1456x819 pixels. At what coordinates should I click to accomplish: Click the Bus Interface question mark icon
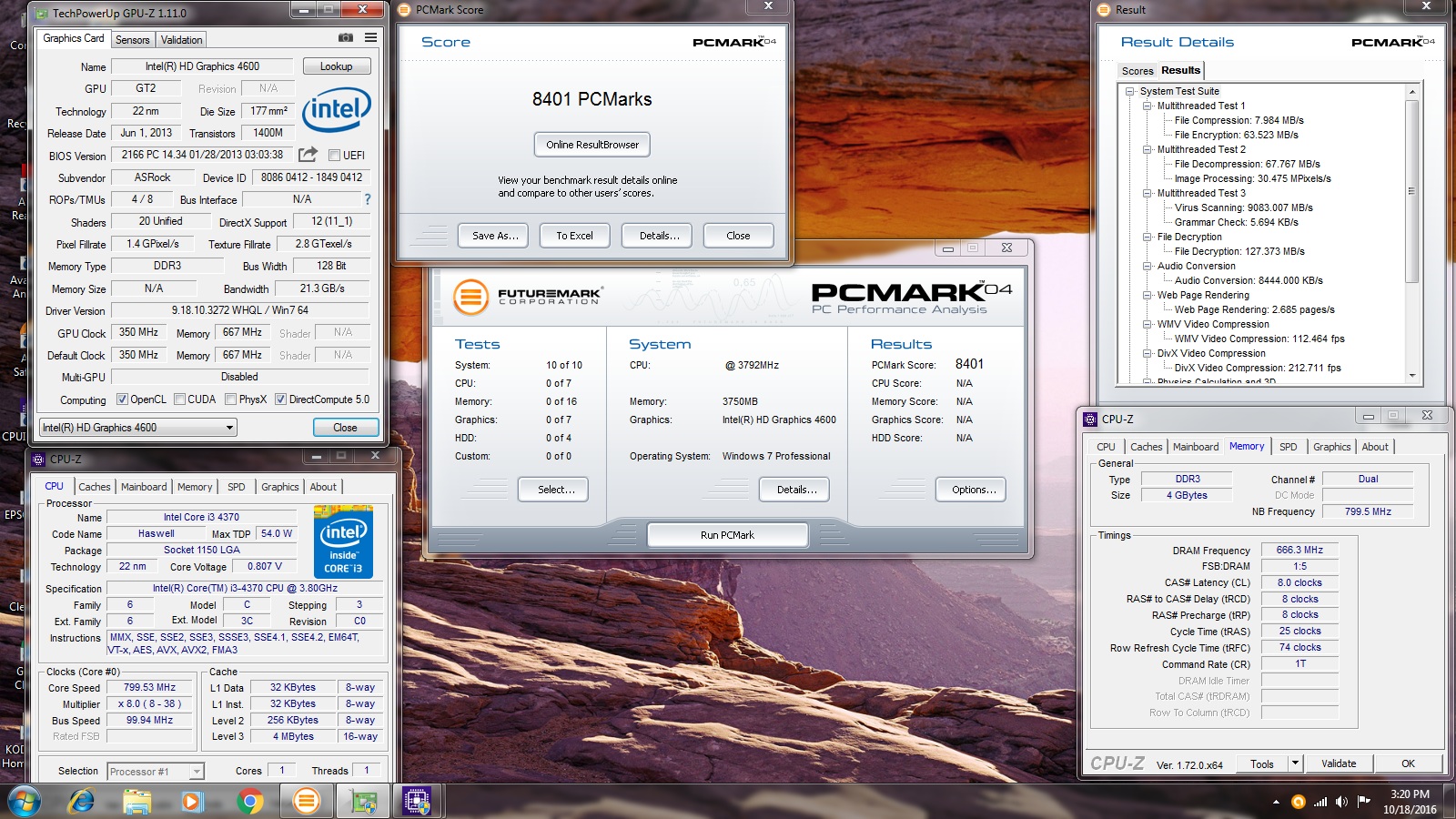pos(368,199)
